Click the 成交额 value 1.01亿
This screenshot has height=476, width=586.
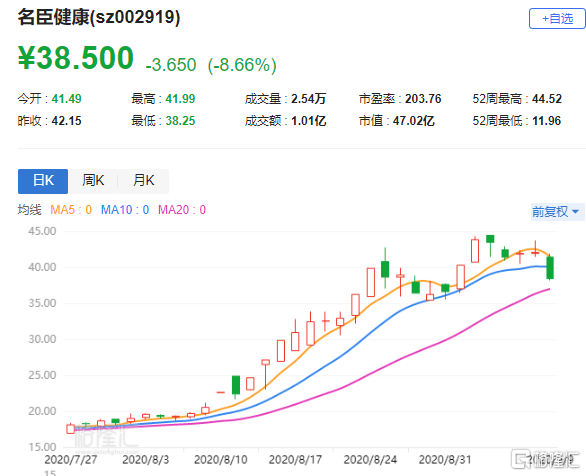coord(308,121)
